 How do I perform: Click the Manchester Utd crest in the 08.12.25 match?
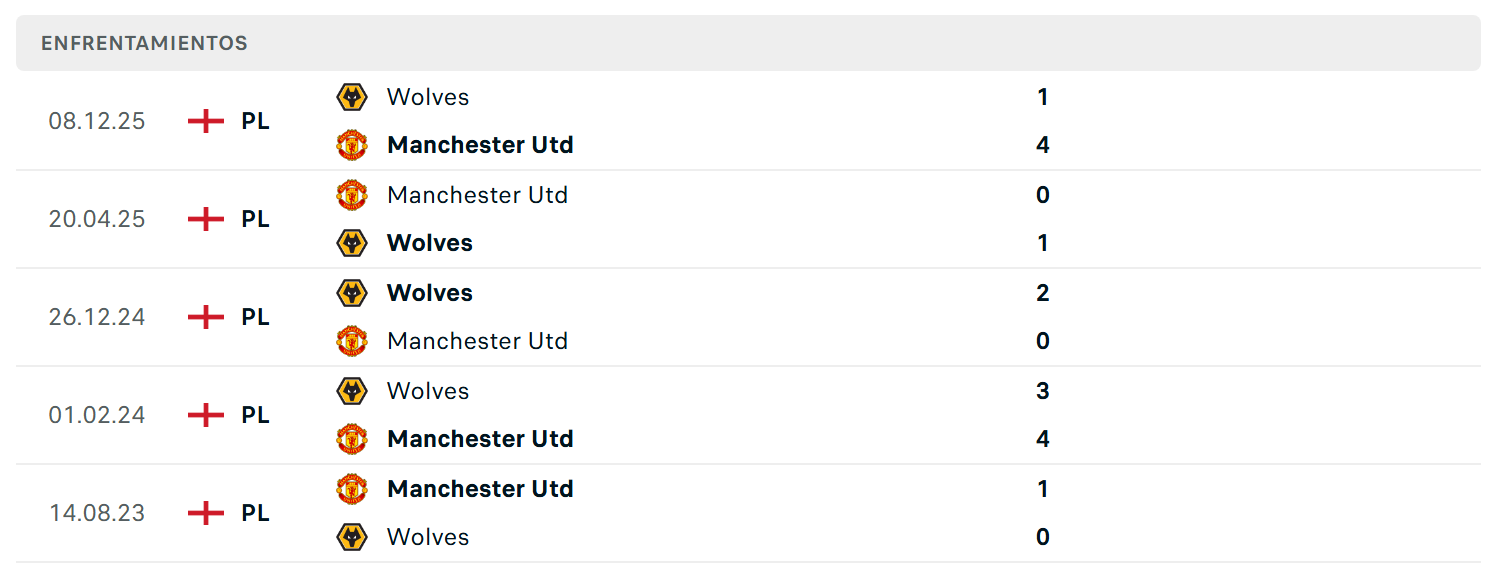pos(352,145)
